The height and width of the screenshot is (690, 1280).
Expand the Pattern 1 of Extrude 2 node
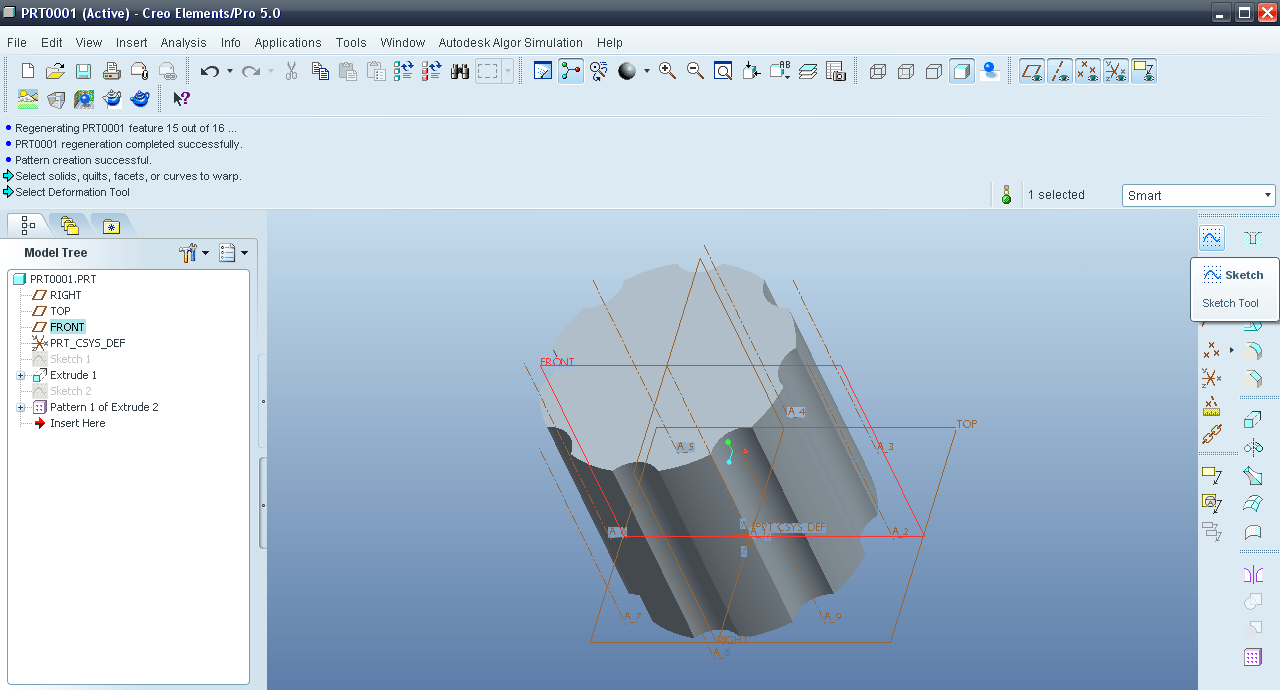coord(20,407)
